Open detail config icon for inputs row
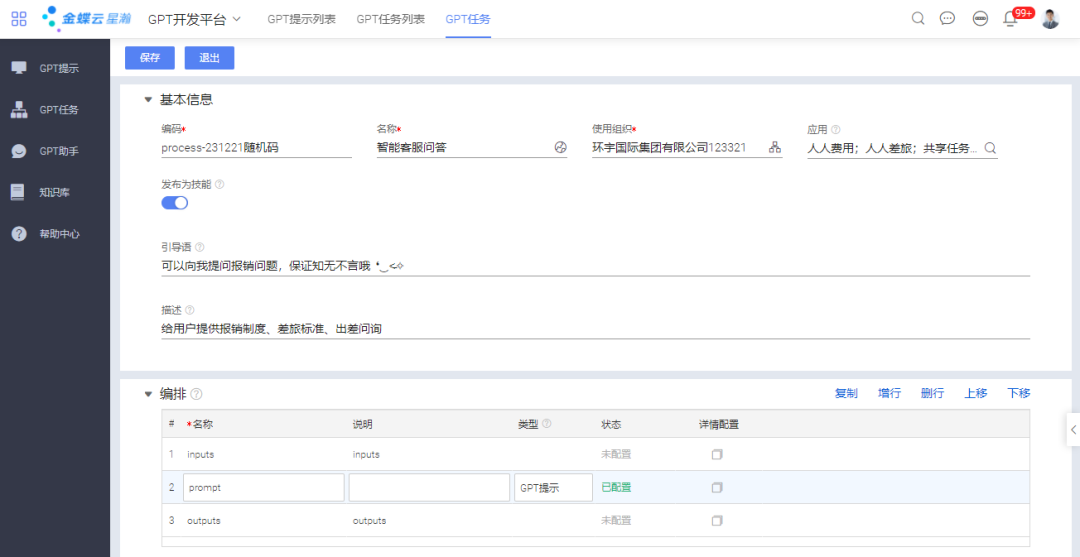Image resolution: width=1080 pixels, height=557 pixels. (717, 454)
